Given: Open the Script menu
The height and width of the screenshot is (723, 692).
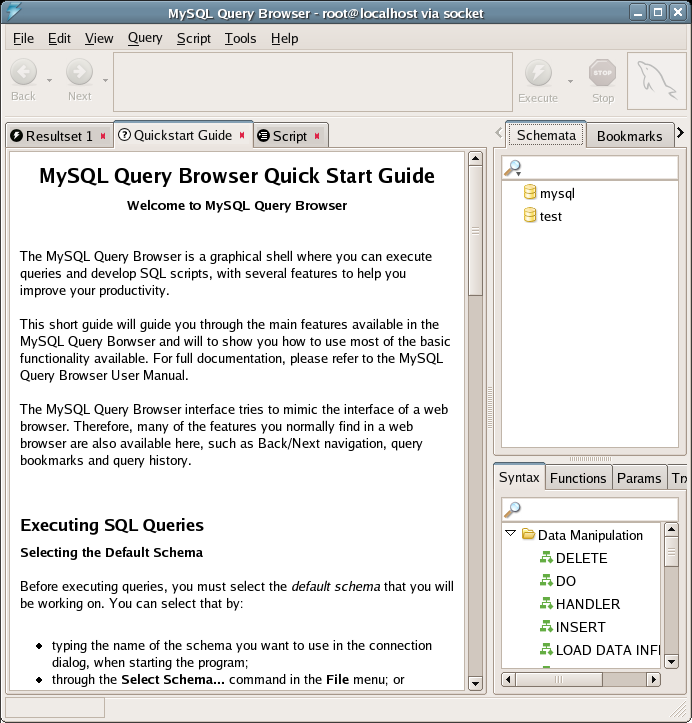Looking at the screenshot, I should click(x=194, y=38).
